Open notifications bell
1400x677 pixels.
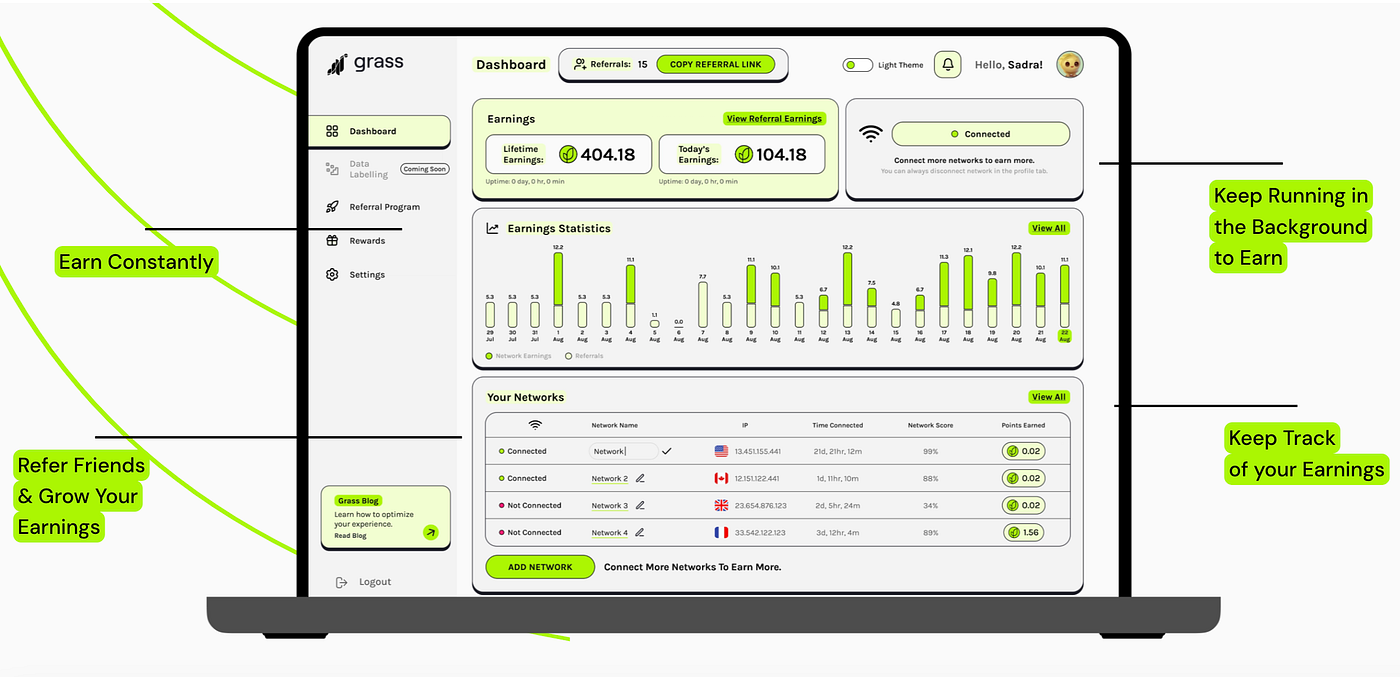[x=948, y=64]
